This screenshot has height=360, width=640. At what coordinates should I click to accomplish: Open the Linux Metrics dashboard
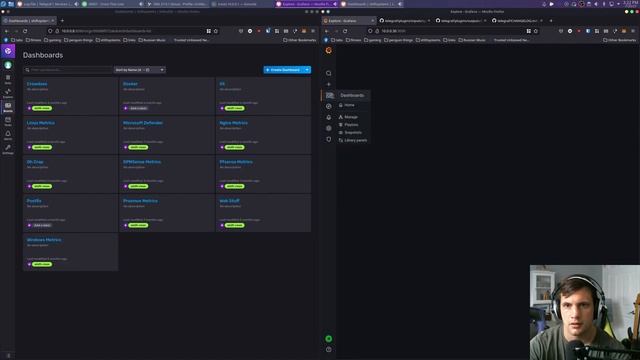[40, 123]
